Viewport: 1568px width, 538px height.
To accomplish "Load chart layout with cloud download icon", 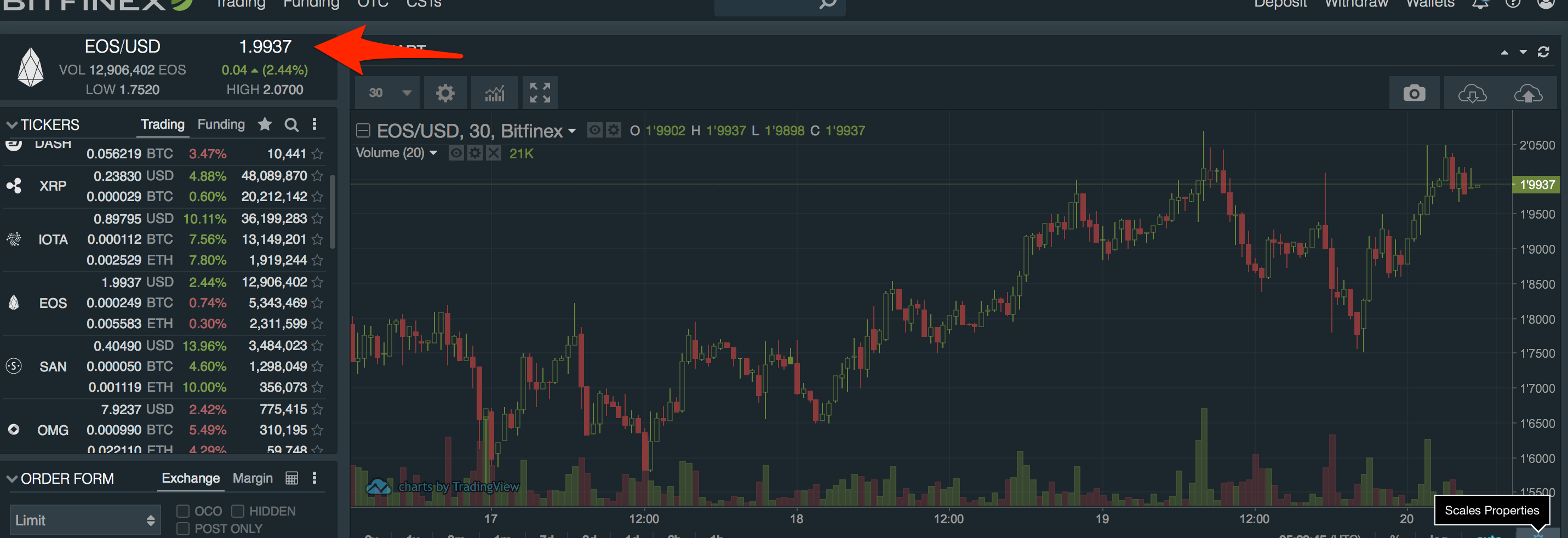I will [1472, 93].
